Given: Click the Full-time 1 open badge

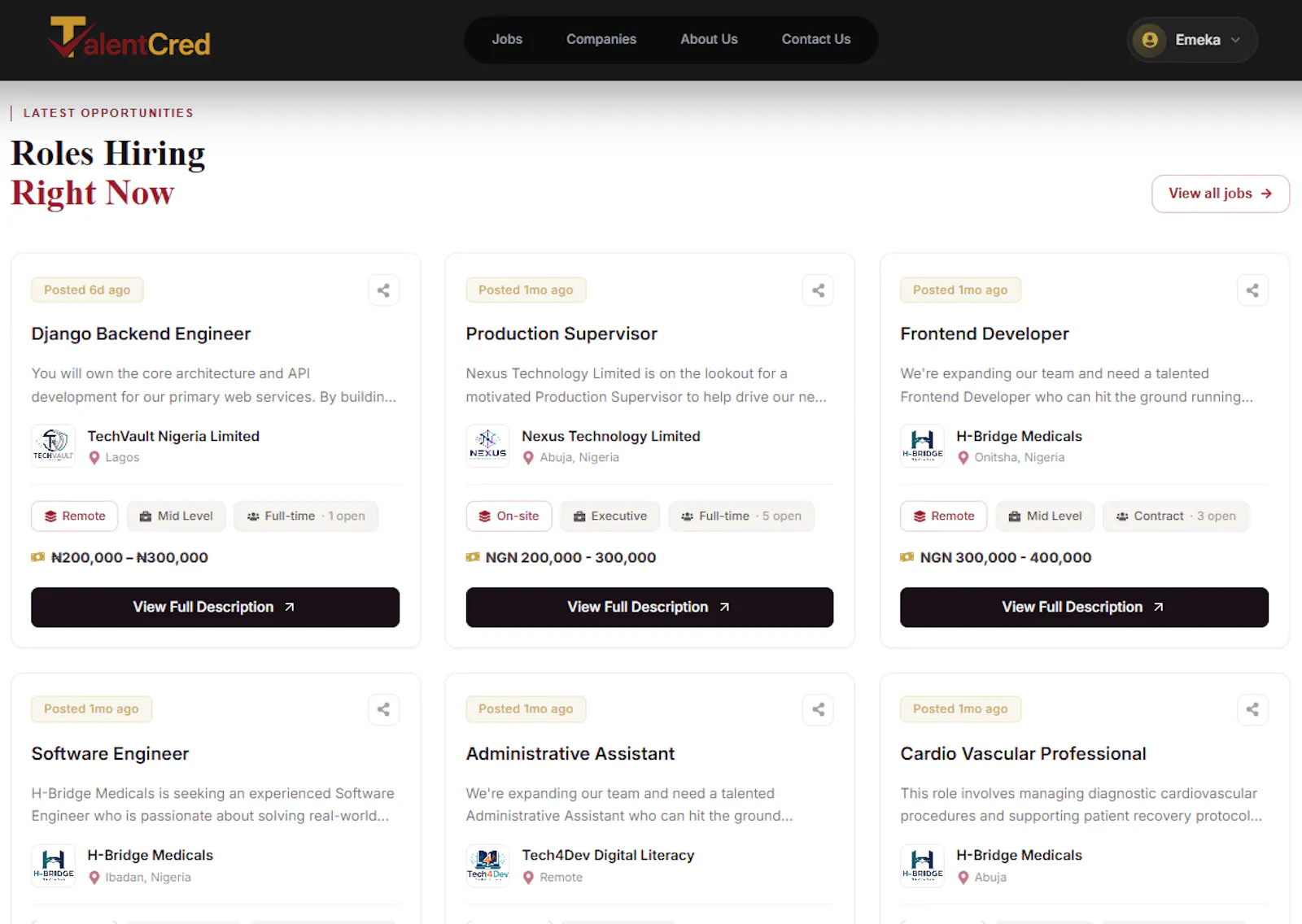Looking at the screenshot, I should pos(306,516).
